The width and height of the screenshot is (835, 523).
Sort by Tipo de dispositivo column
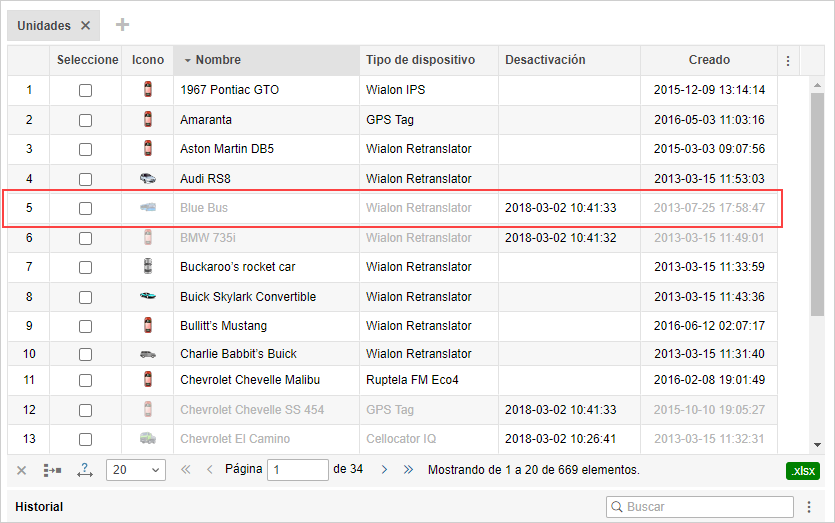(429, 60)
